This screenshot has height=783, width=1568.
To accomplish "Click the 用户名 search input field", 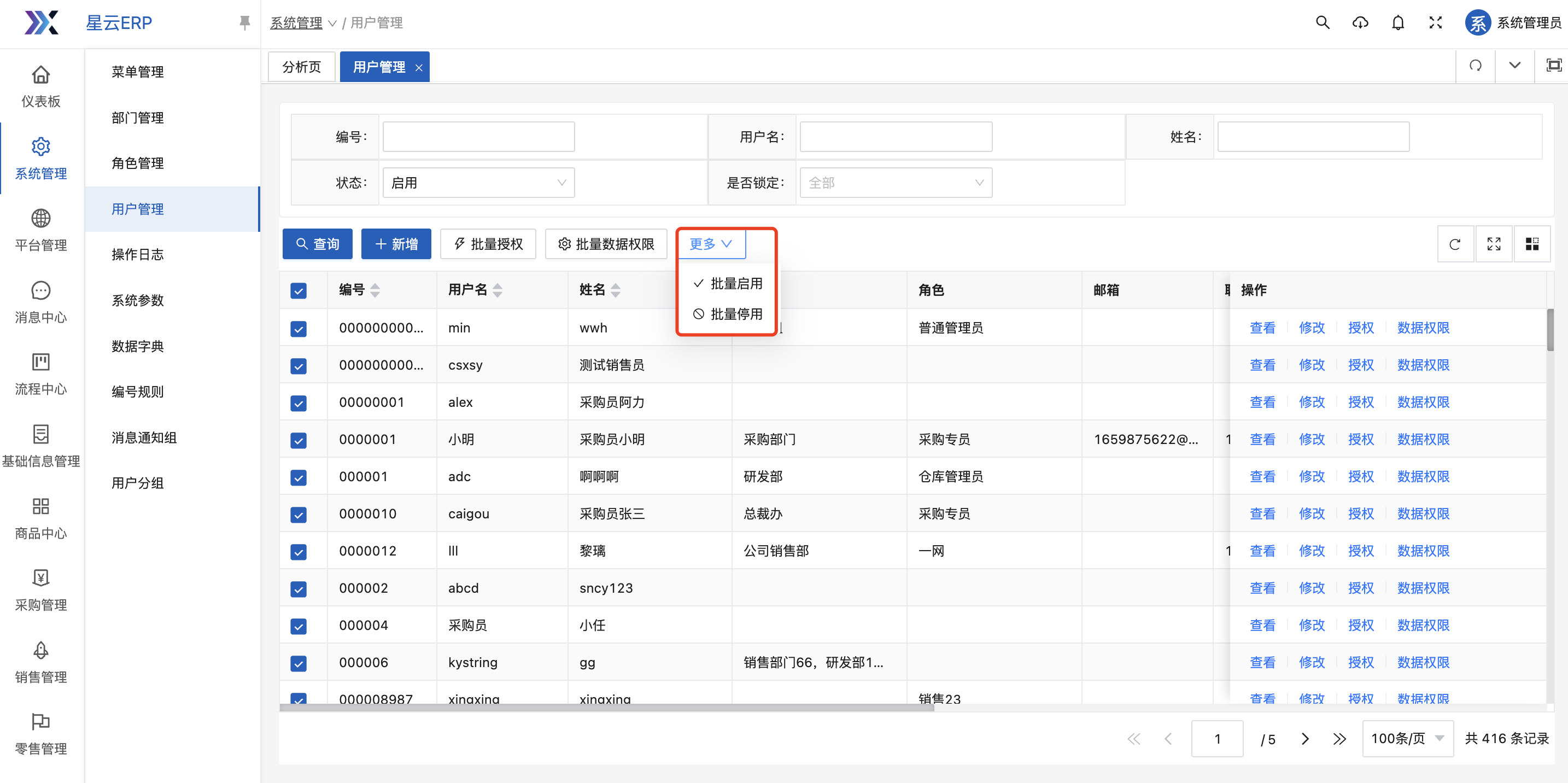I will click(896, 137).
